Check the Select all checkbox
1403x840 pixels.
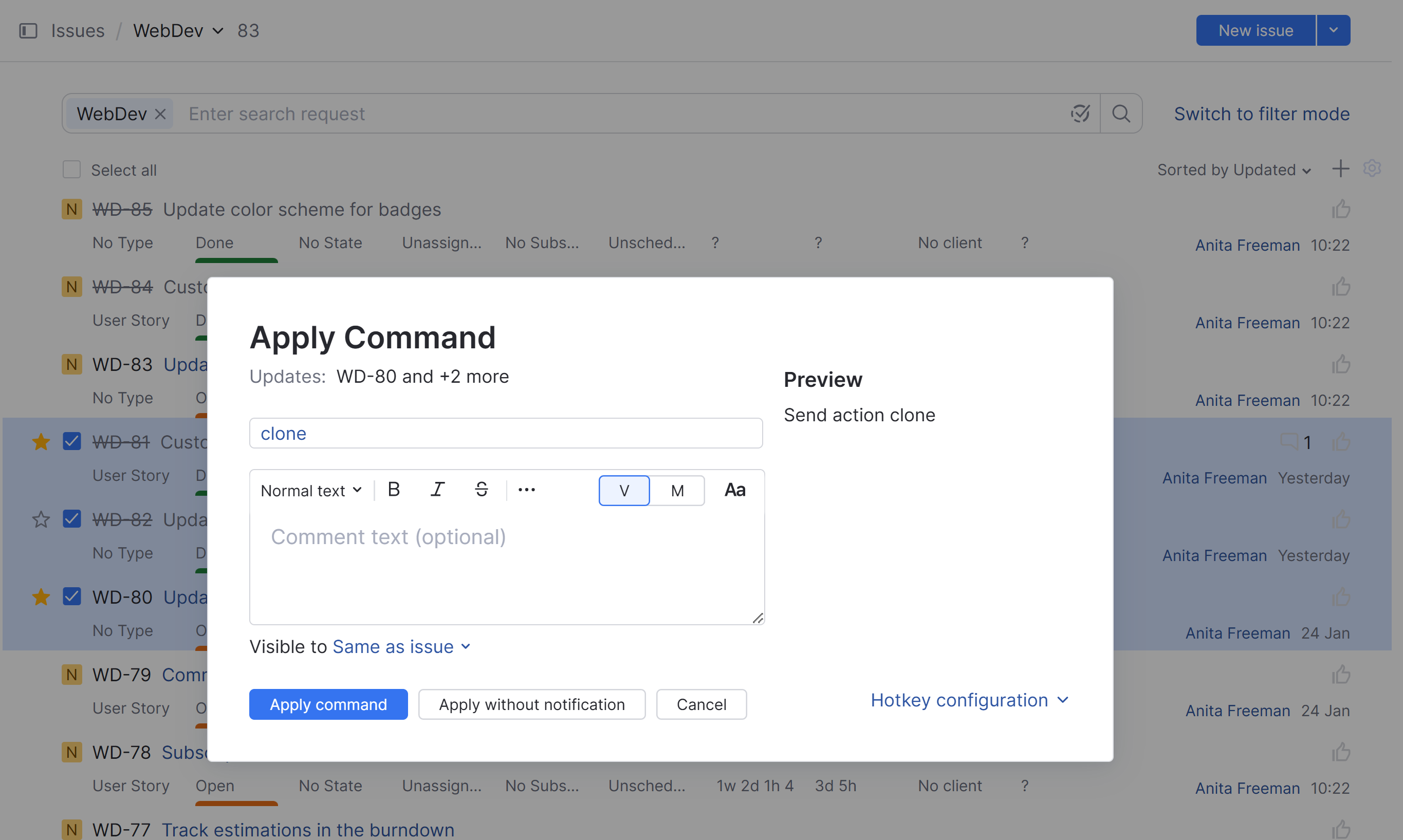72,170
